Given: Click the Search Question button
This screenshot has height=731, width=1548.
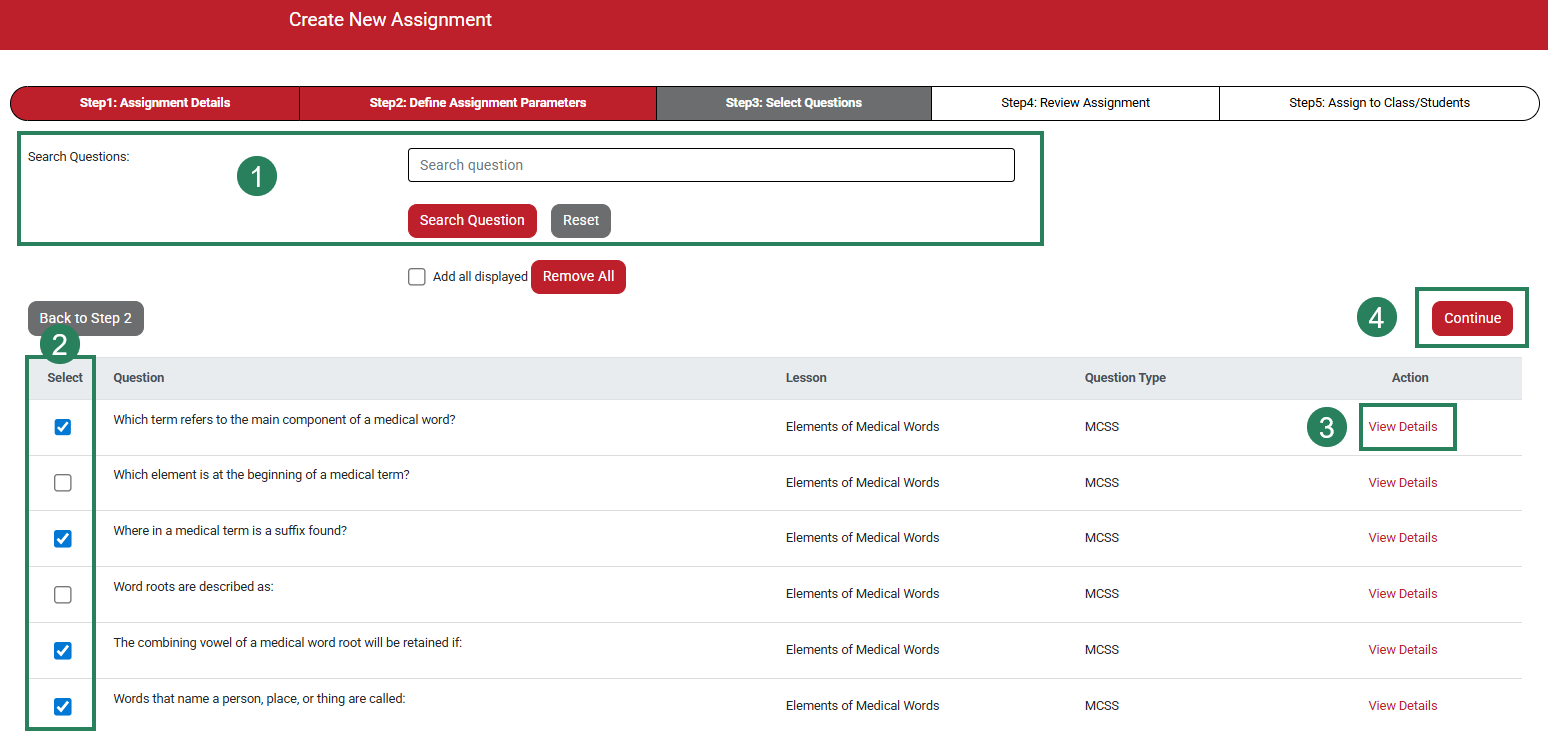Looking at the screenshot, I should (x=472, y=220).
